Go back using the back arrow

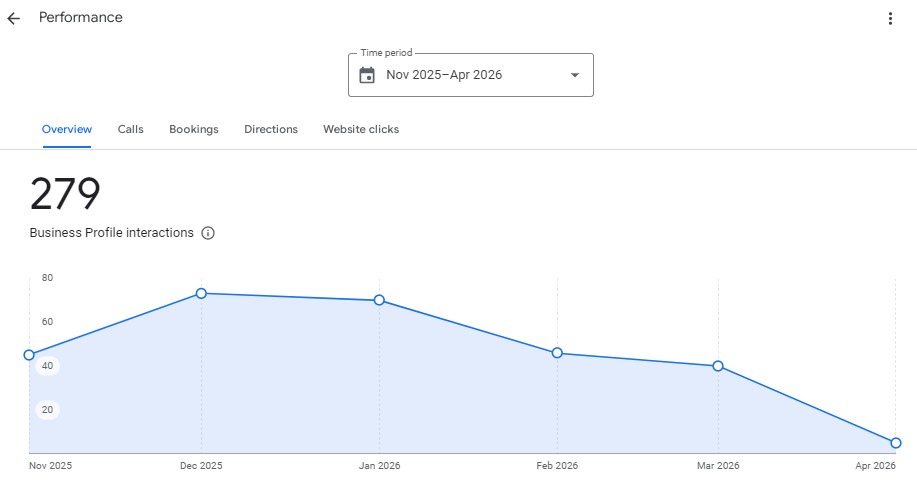[14, 18]
